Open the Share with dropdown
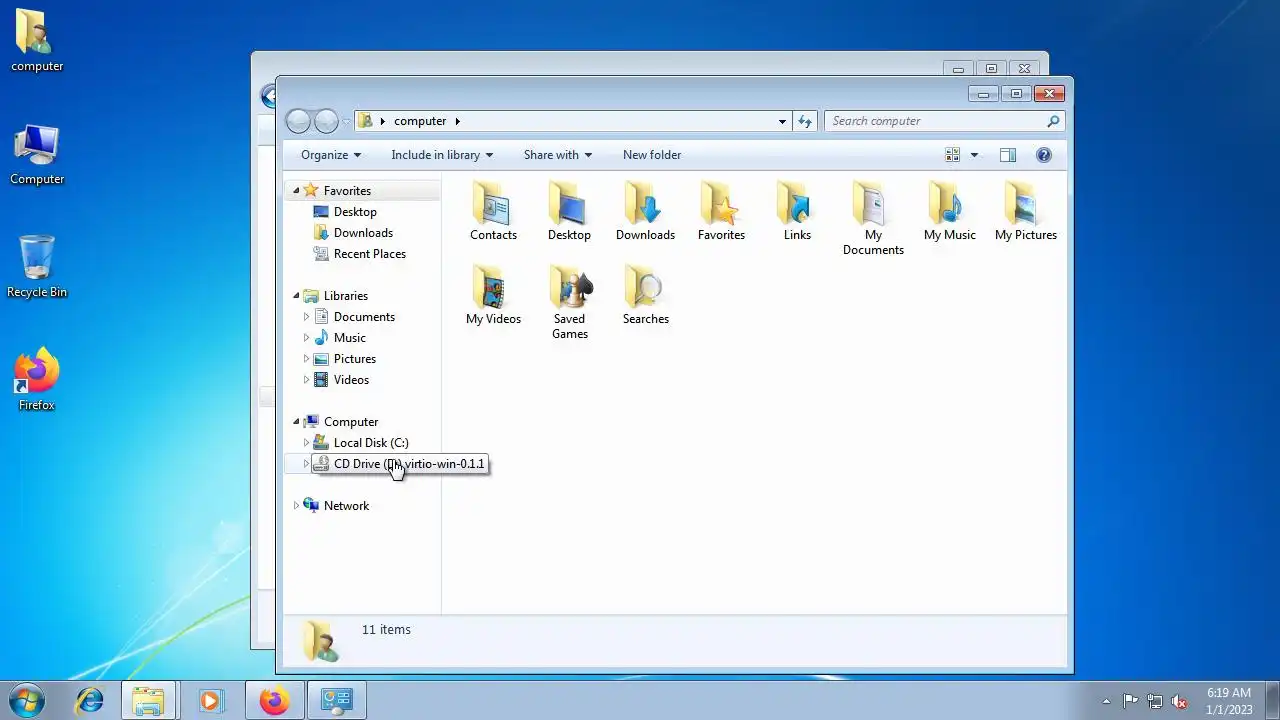Screen dimensions: 1280x720 [558, 155]
